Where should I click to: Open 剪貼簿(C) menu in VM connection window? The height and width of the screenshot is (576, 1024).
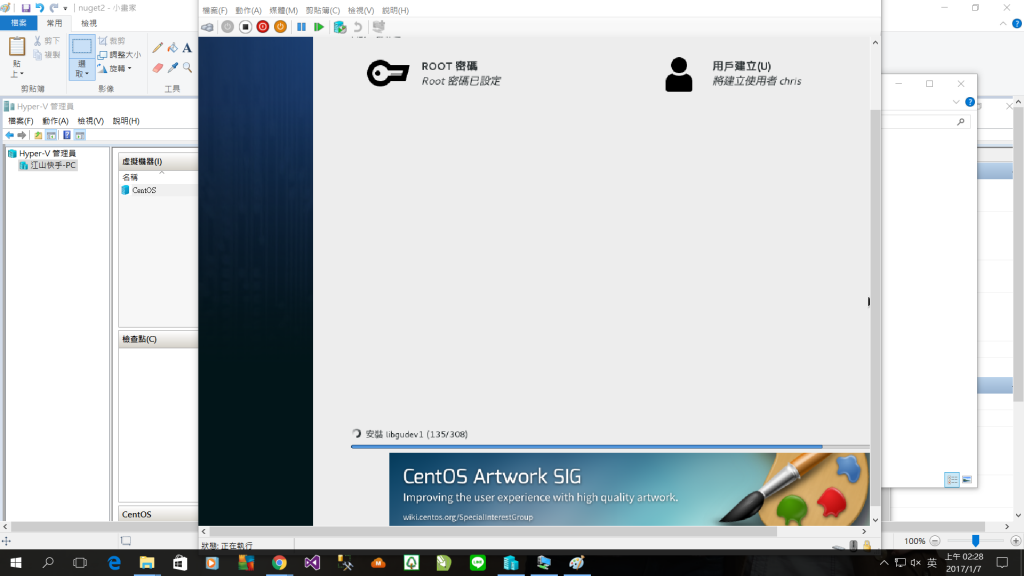[x=323, y=10]
